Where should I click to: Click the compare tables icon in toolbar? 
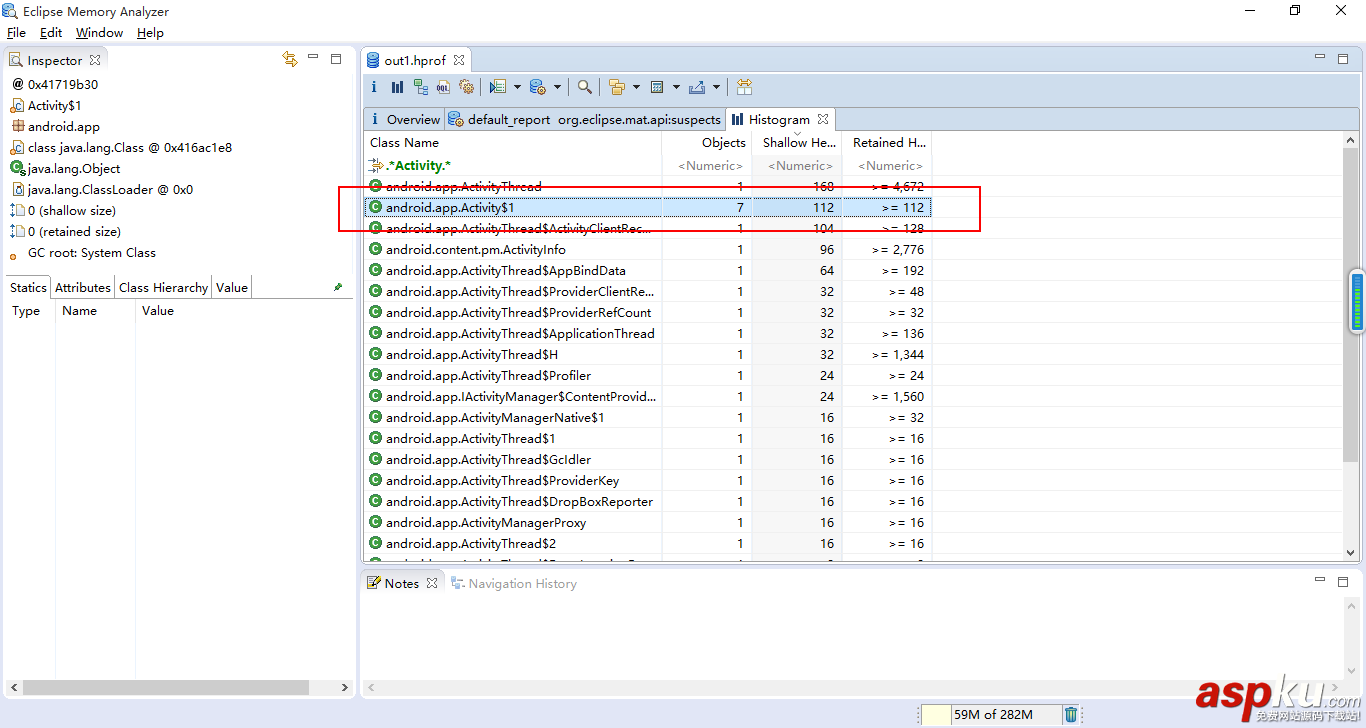coord(744,87)
